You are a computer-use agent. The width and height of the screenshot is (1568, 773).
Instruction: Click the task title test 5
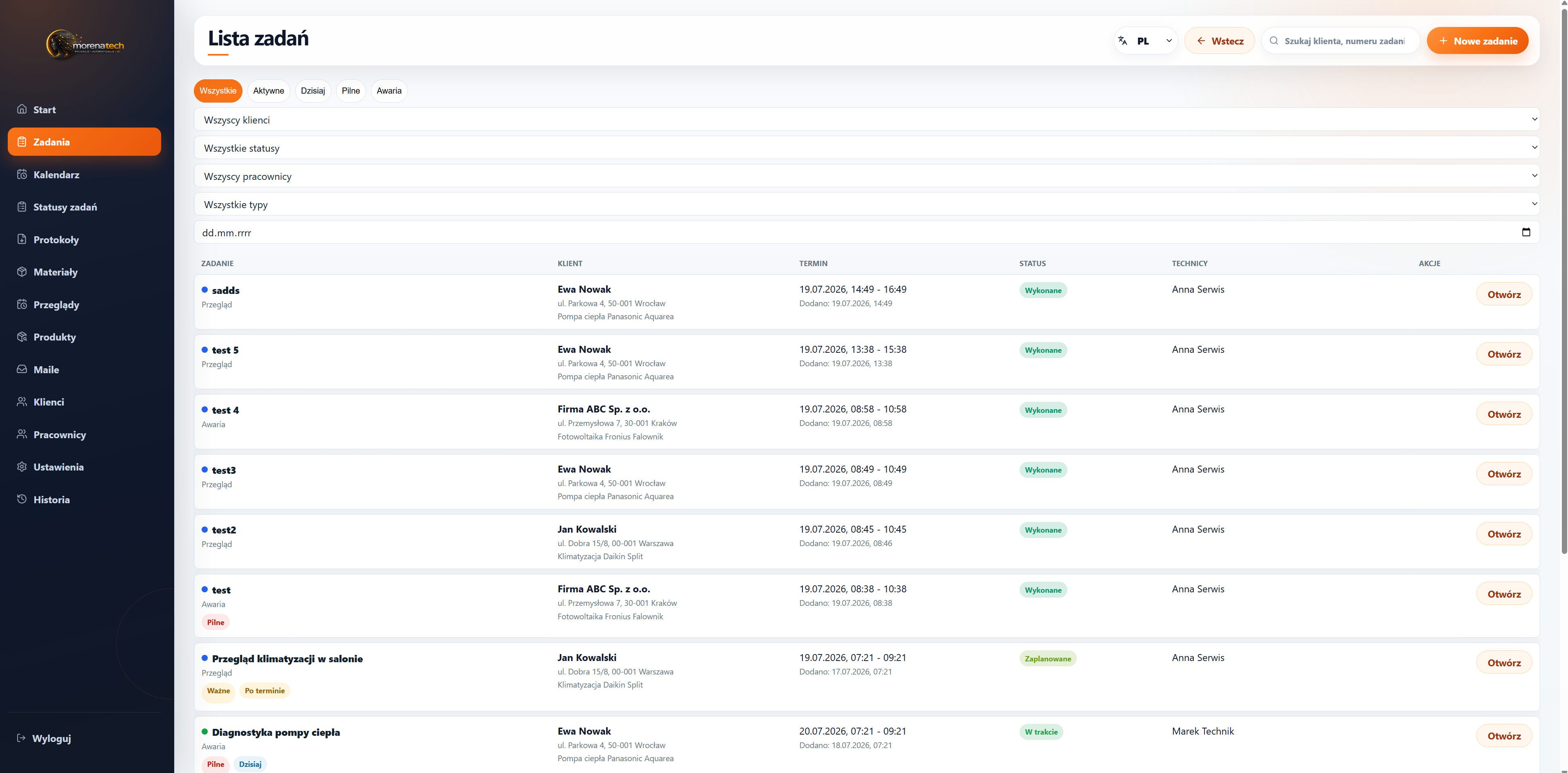pos(225,350)
